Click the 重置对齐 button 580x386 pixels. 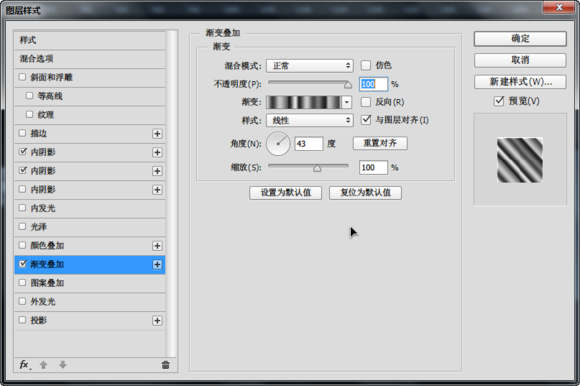pyautogui.click(x=380, y=143)
